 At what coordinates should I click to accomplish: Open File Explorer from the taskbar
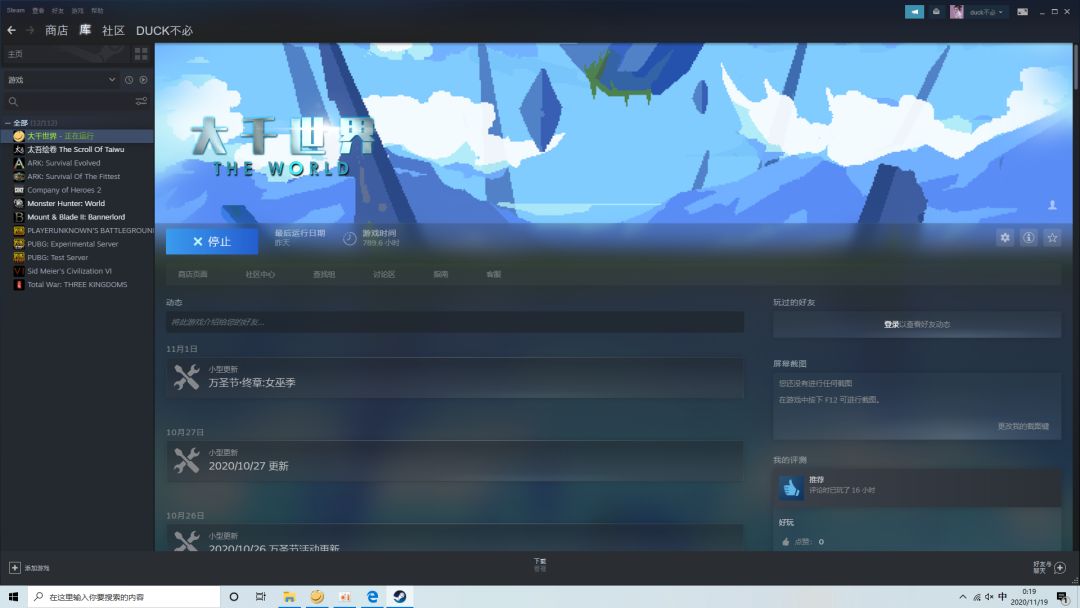[289, 596]
